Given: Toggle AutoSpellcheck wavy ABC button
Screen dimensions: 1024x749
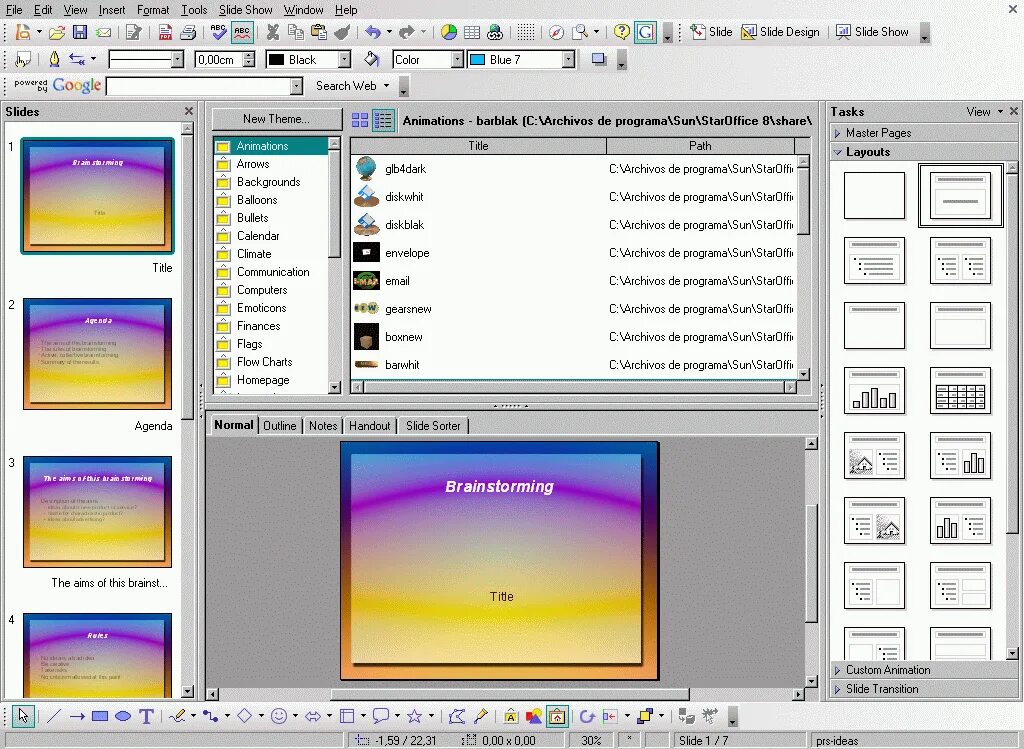Looking at the screenshot, I should pos(242,32).
